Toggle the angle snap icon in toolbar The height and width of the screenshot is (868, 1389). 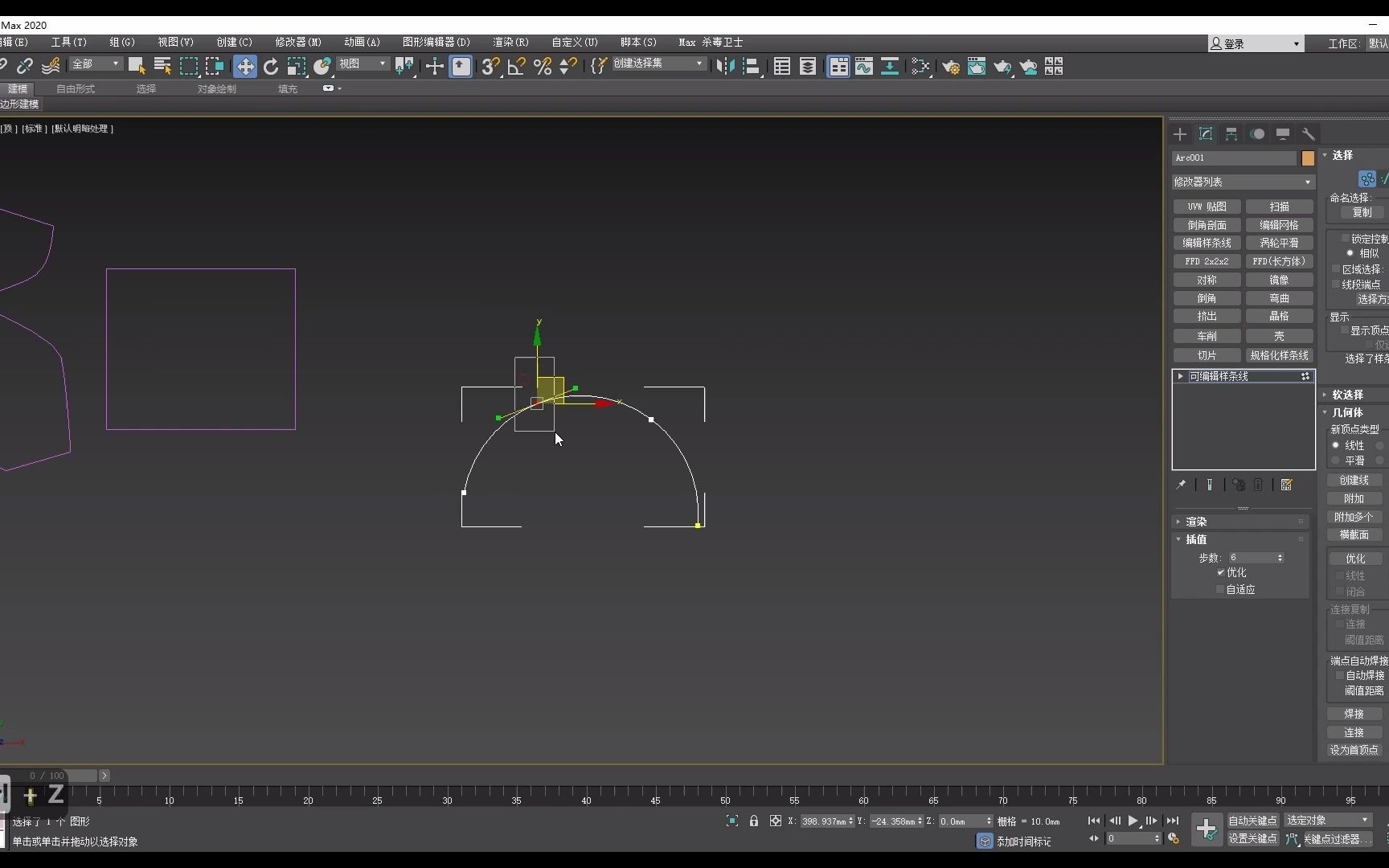pos(517,66)
